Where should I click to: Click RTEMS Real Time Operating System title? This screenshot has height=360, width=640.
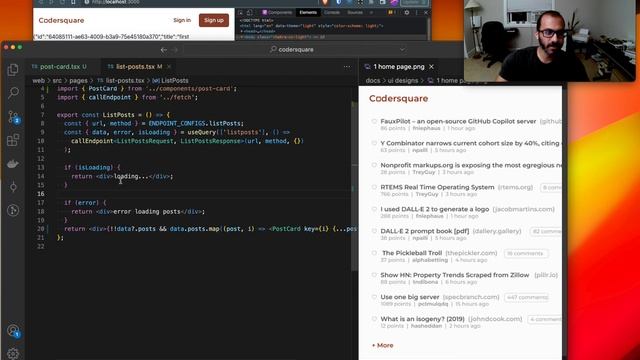coord(437,187)
